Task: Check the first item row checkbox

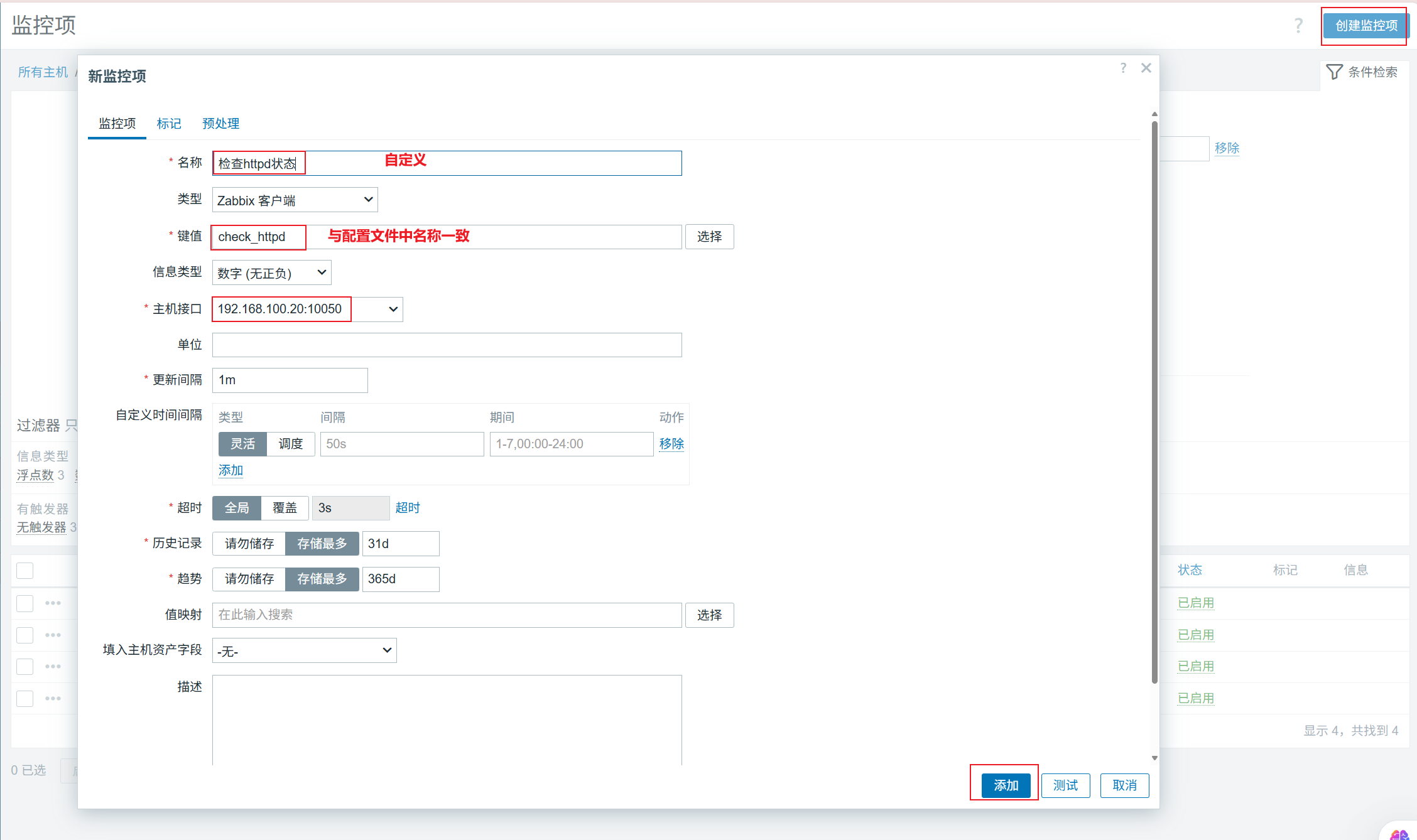Action: pyautogui.click(x=25, y=603)
